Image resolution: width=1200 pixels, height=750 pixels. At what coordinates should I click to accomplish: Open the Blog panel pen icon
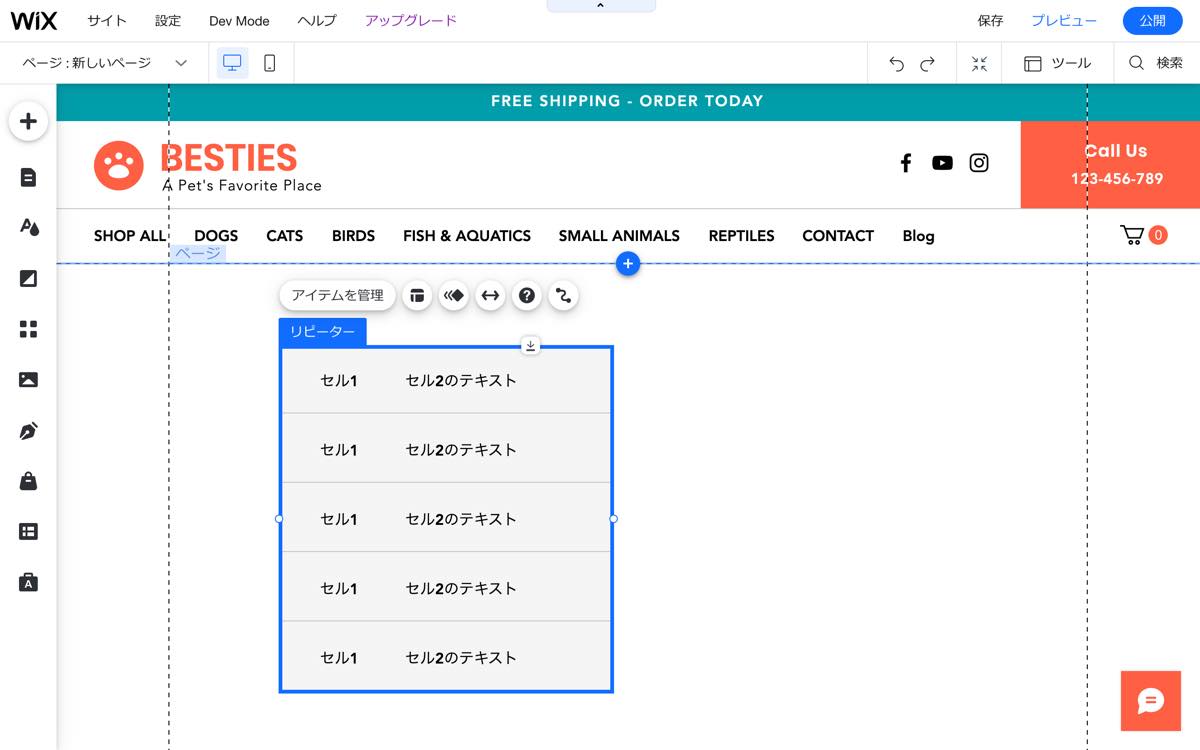(x=28, y=430)
